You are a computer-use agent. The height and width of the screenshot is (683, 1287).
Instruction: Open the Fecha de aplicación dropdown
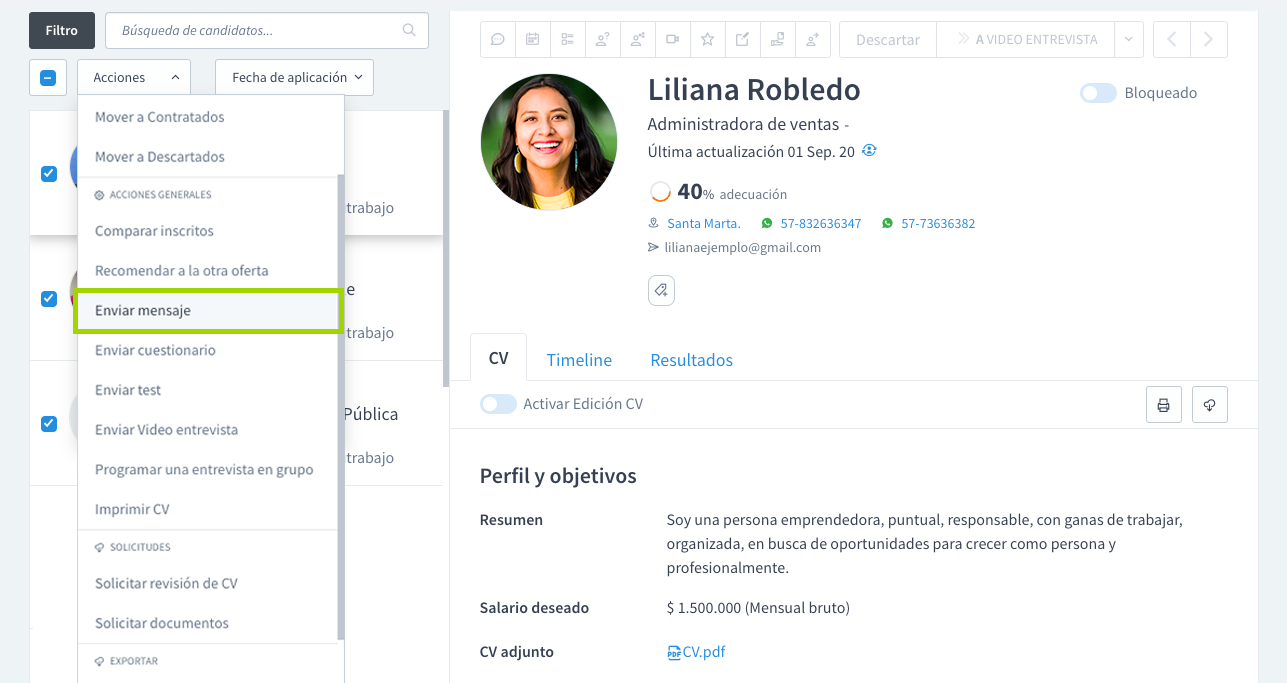293,76
